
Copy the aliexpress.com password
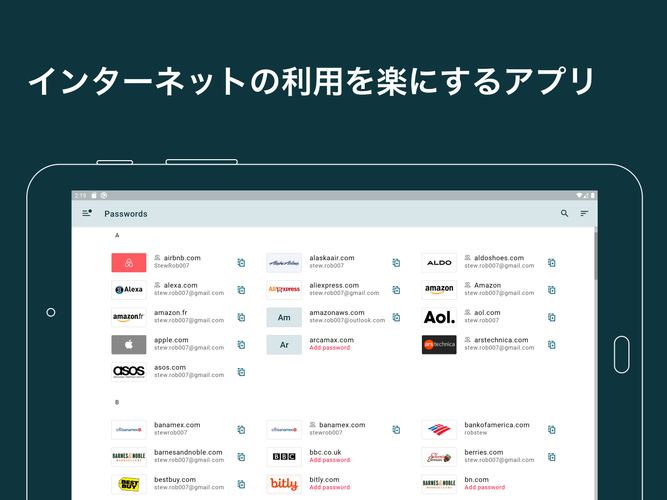tap(396, 290)
